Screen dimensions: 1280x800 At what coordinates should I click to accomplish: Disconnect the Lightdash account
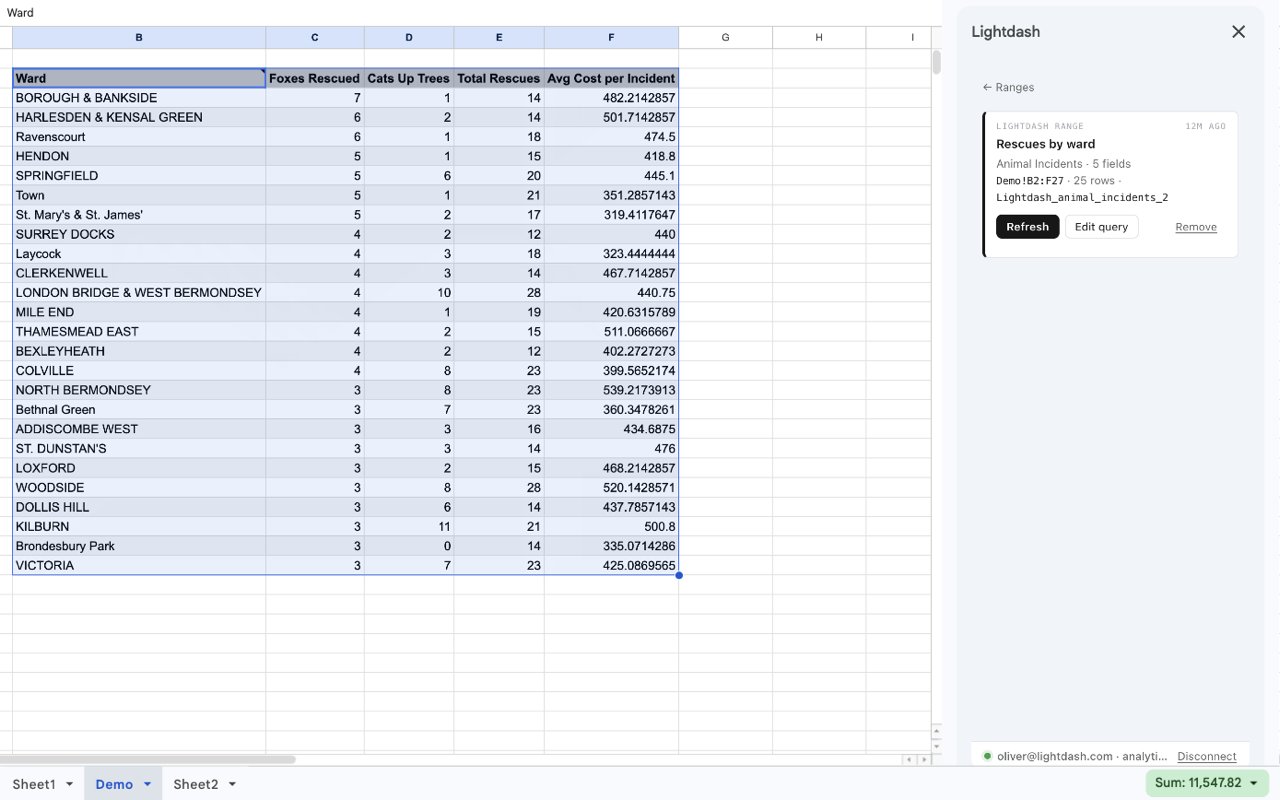[x=1207, y=756]
